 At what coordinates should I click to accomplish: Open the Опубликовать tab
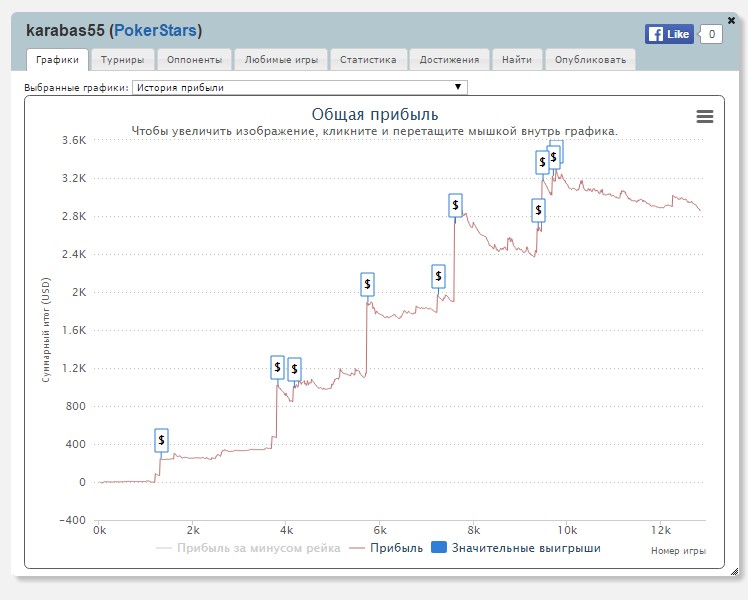click(x=590, y=60)
